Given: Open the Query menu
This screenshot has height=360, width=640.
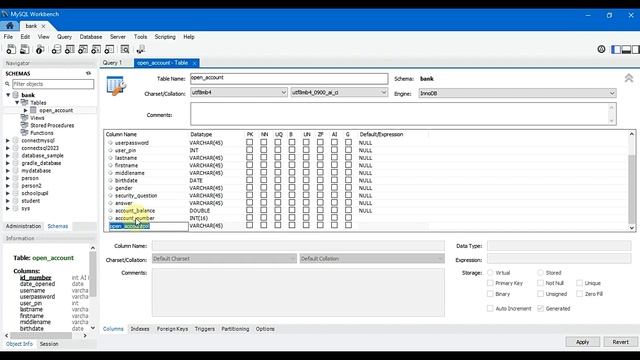Looking at the screenshot, I should 64,37.
